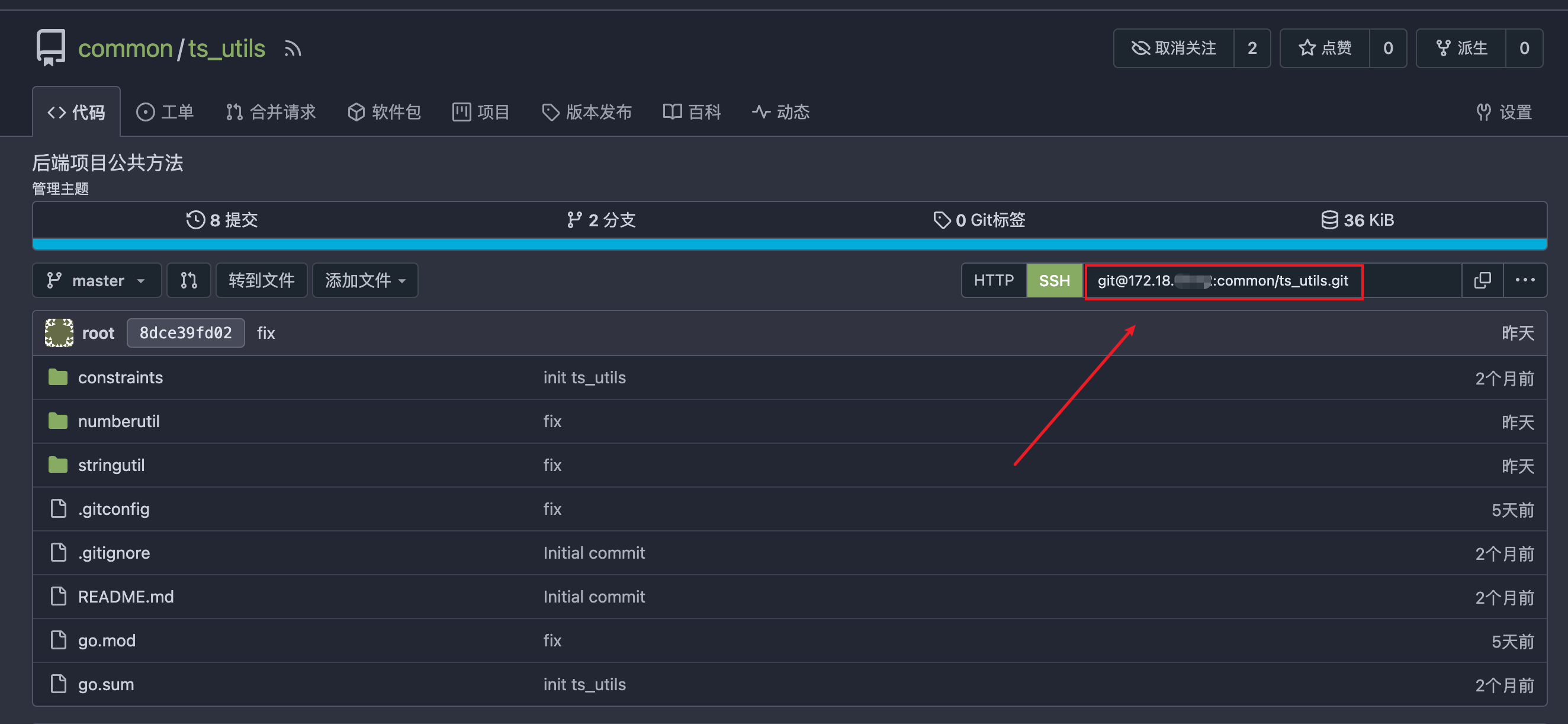The image size is (1568, 724).
Task: Click the common owner link
Action: [x=126, y=49]
